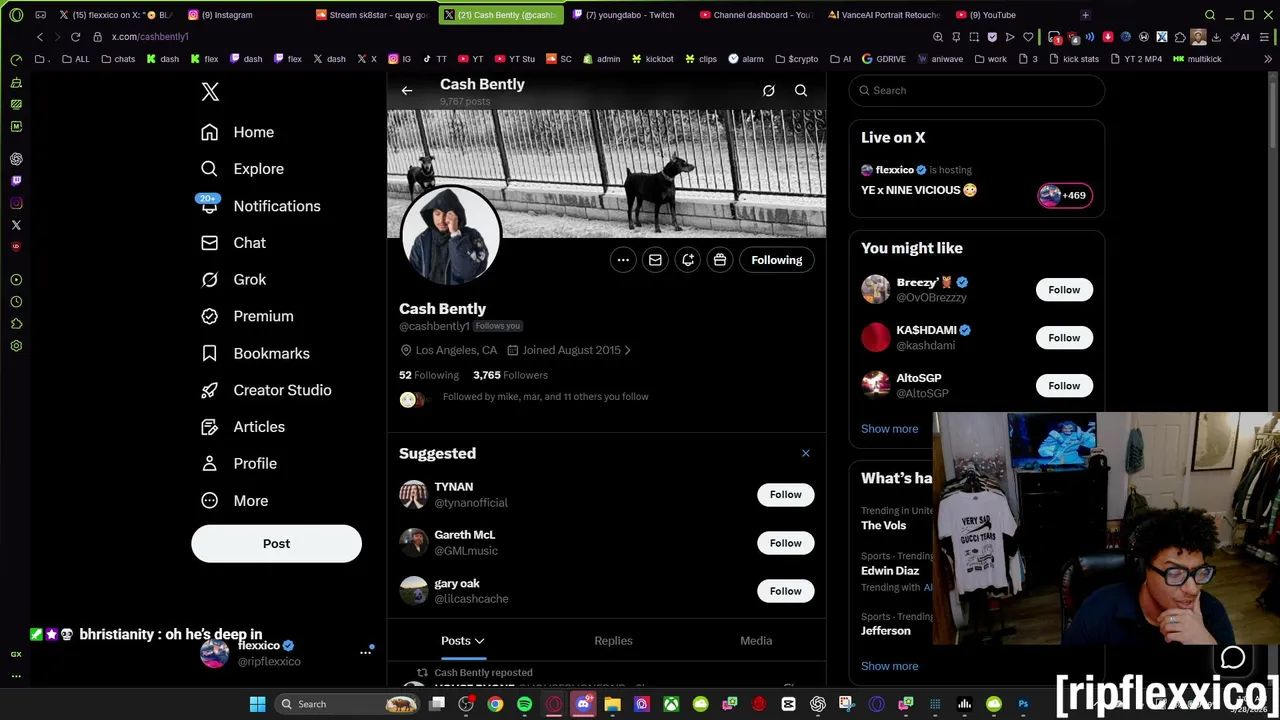The width and height of the screenshot is (1280, 720).
Task: Toggle post notifications bell icon
Action: 688,260
